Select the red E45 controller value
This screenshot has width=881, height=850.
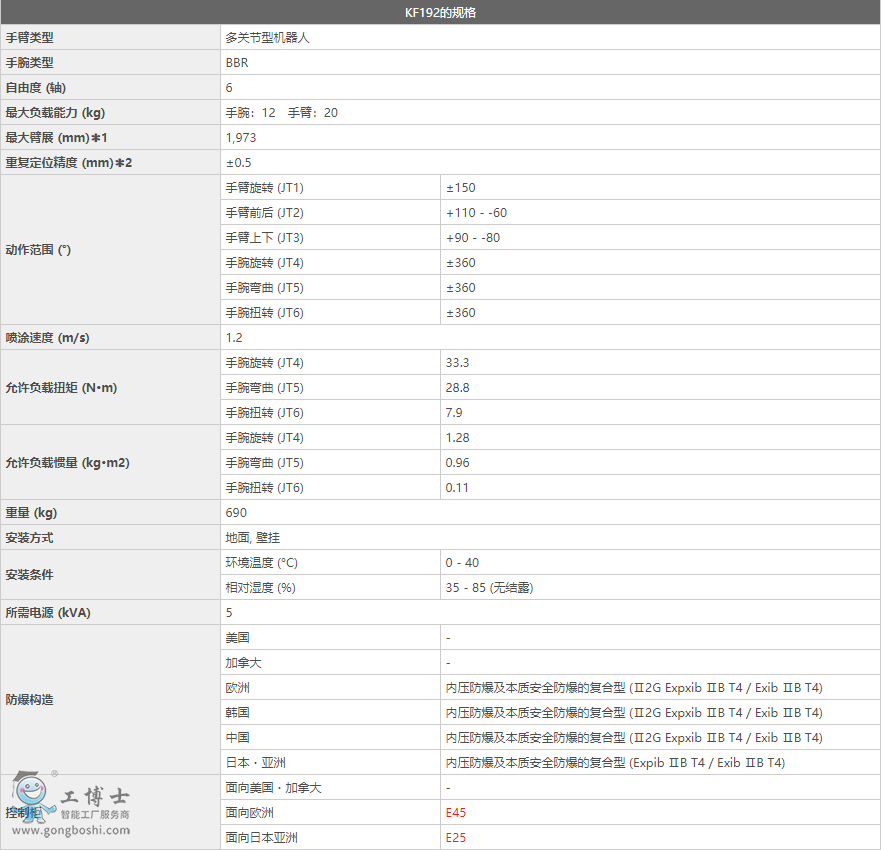coord(454,812)
